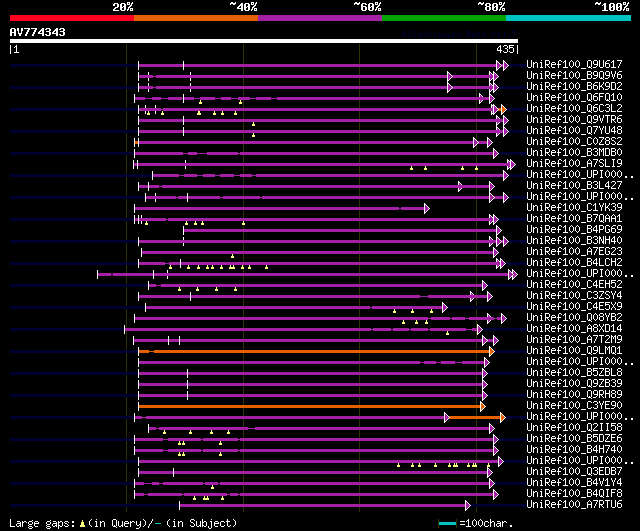Select the UniRef100_Q9LMQ1 label
This screenshot has height=531, width=640.
pyautogui.click(x=574, y=351)
